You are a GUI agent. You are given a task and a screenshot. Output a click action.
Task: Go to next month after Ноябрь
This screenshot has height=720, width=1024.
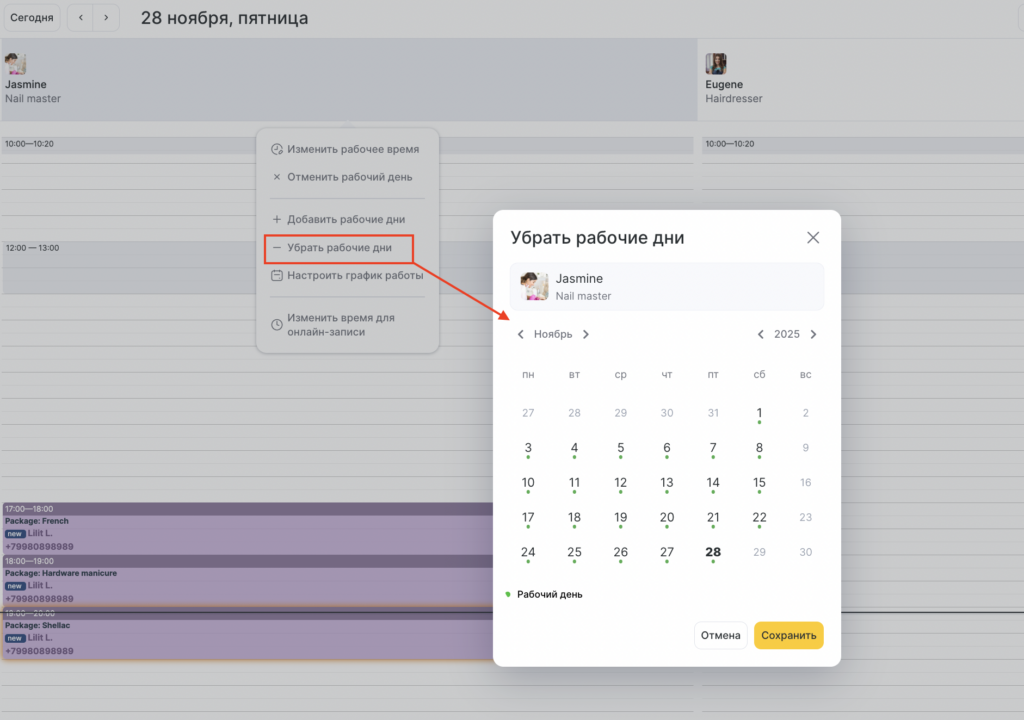coord(586,334)
